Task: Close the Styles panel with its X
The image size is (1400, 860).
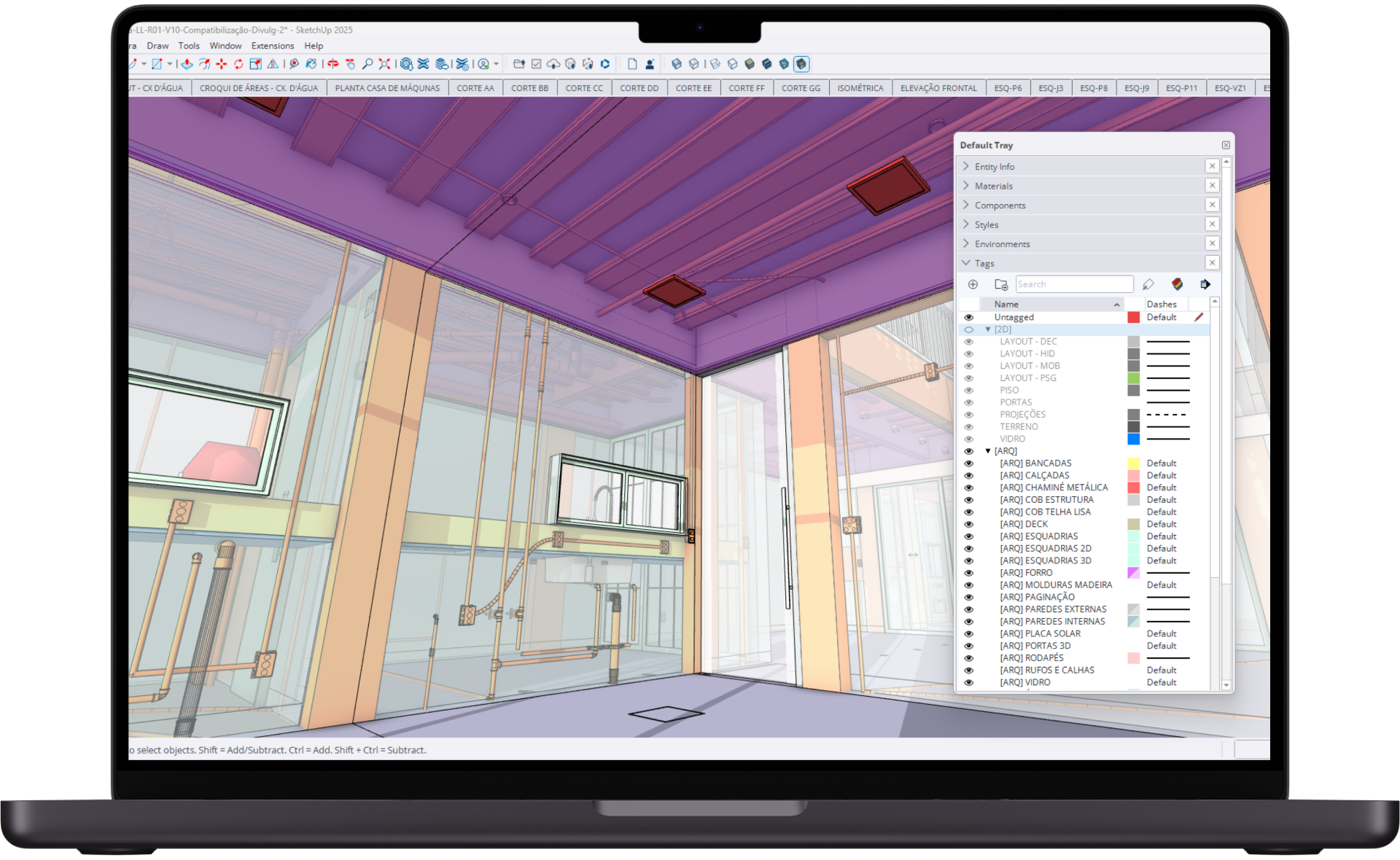Action: 1212,224
